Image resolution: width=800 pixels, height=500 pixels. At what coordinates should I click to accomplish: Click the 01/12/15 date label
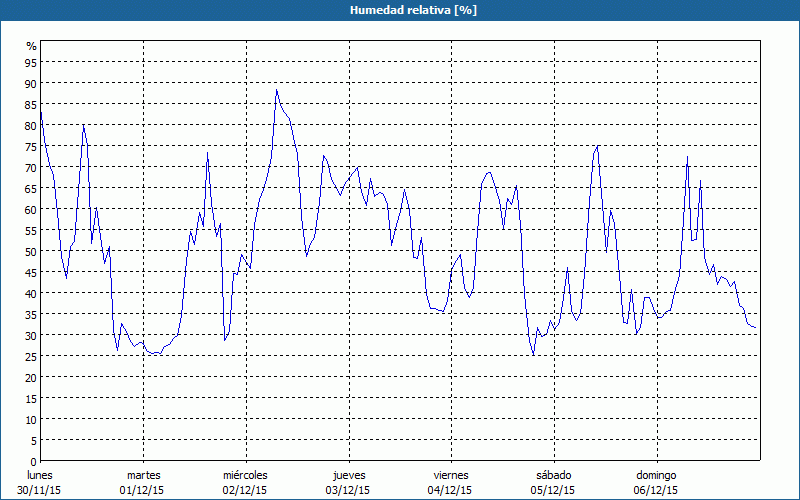coord(143,490)
